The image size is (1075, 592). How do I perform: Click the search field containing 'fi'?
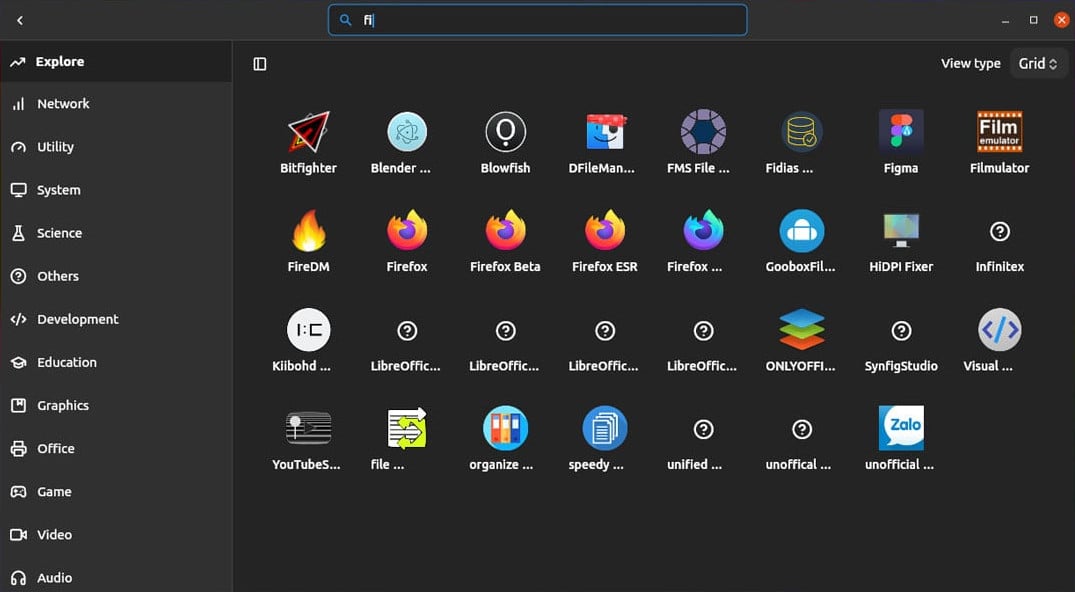[x=538, y=20]
